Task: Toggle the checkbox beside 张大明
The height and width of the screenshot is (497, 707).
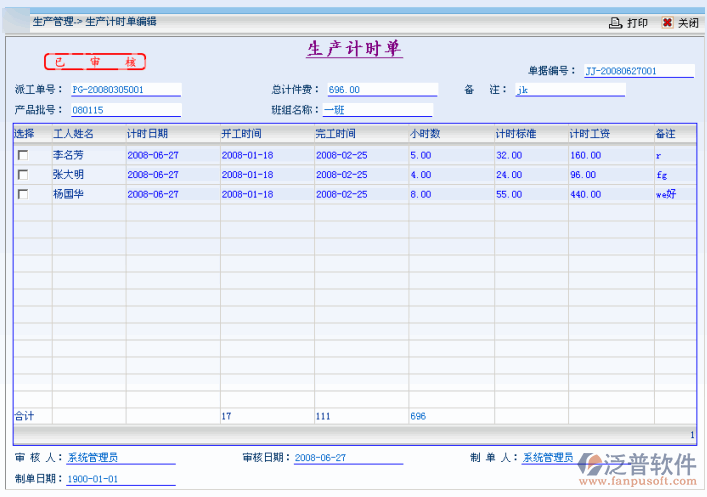Action: [x=22, y=174]
